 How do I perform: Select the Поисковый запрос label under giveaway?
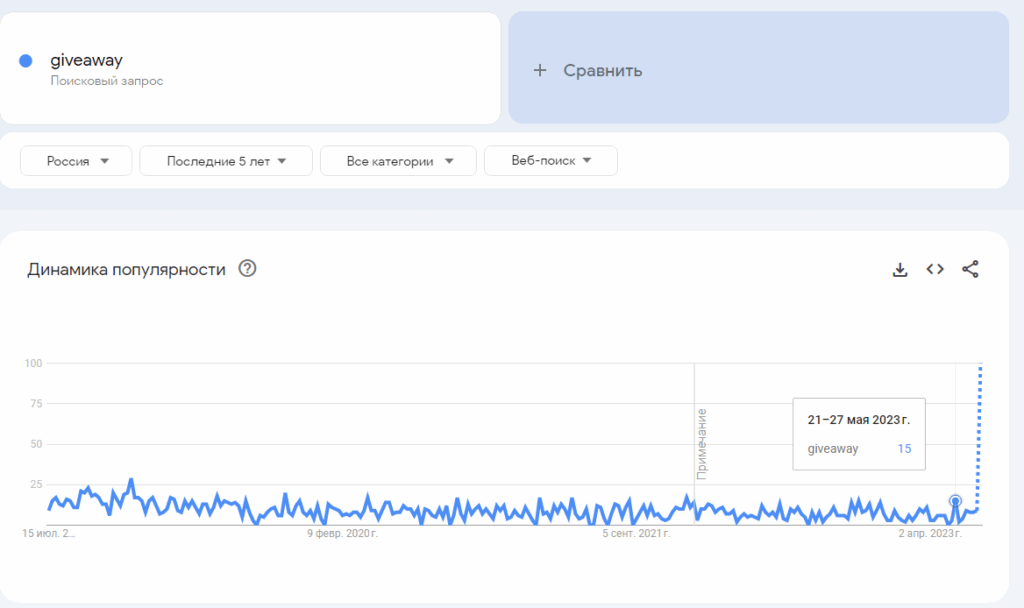coord(106,81)
